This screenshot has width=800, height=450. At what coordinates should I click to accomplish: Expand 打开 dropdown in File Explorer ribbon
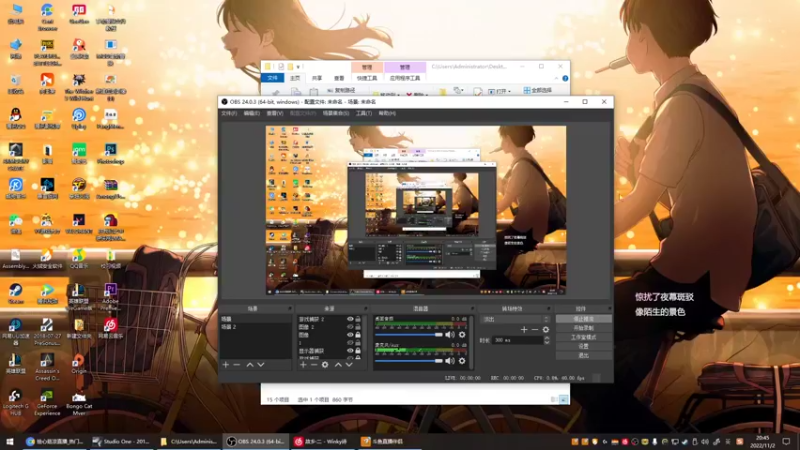pyautogui.click(x=500, y=91)
